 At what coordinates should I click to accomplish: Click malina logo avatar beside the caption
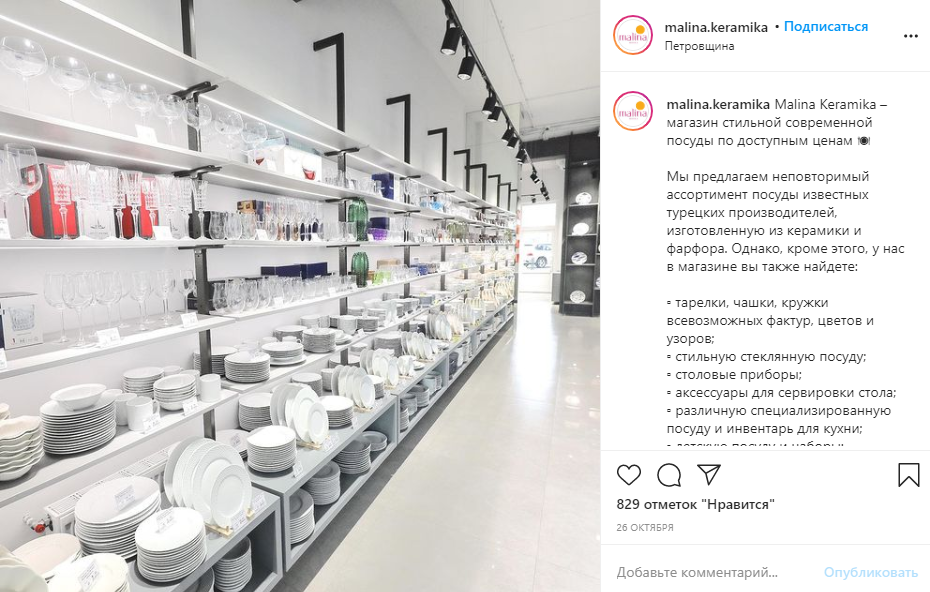[633, 111]
